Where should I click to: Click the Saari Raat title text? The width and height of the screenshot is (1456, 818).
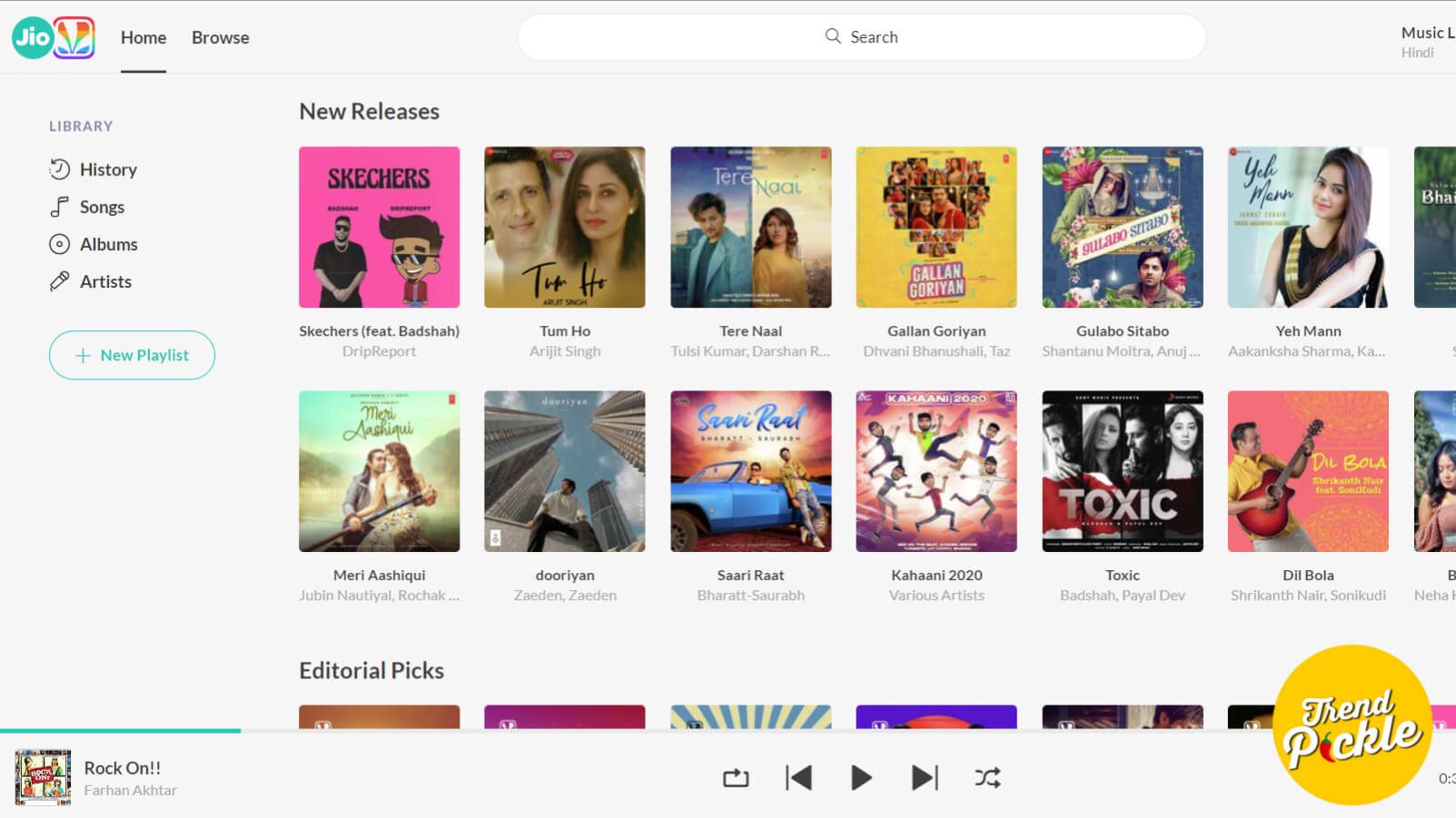[x=751, y=576]
